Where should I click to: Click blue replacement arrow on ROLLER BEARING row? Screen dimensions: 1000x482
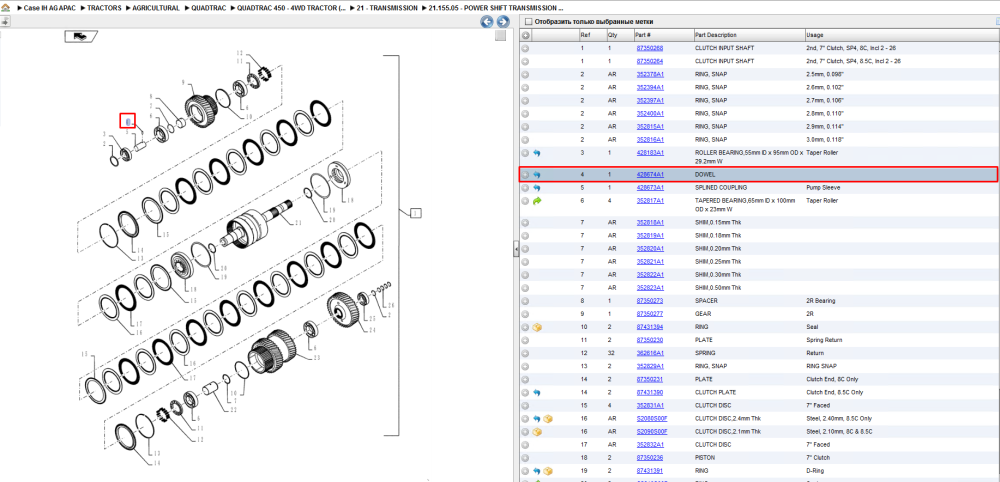[537, 153]
